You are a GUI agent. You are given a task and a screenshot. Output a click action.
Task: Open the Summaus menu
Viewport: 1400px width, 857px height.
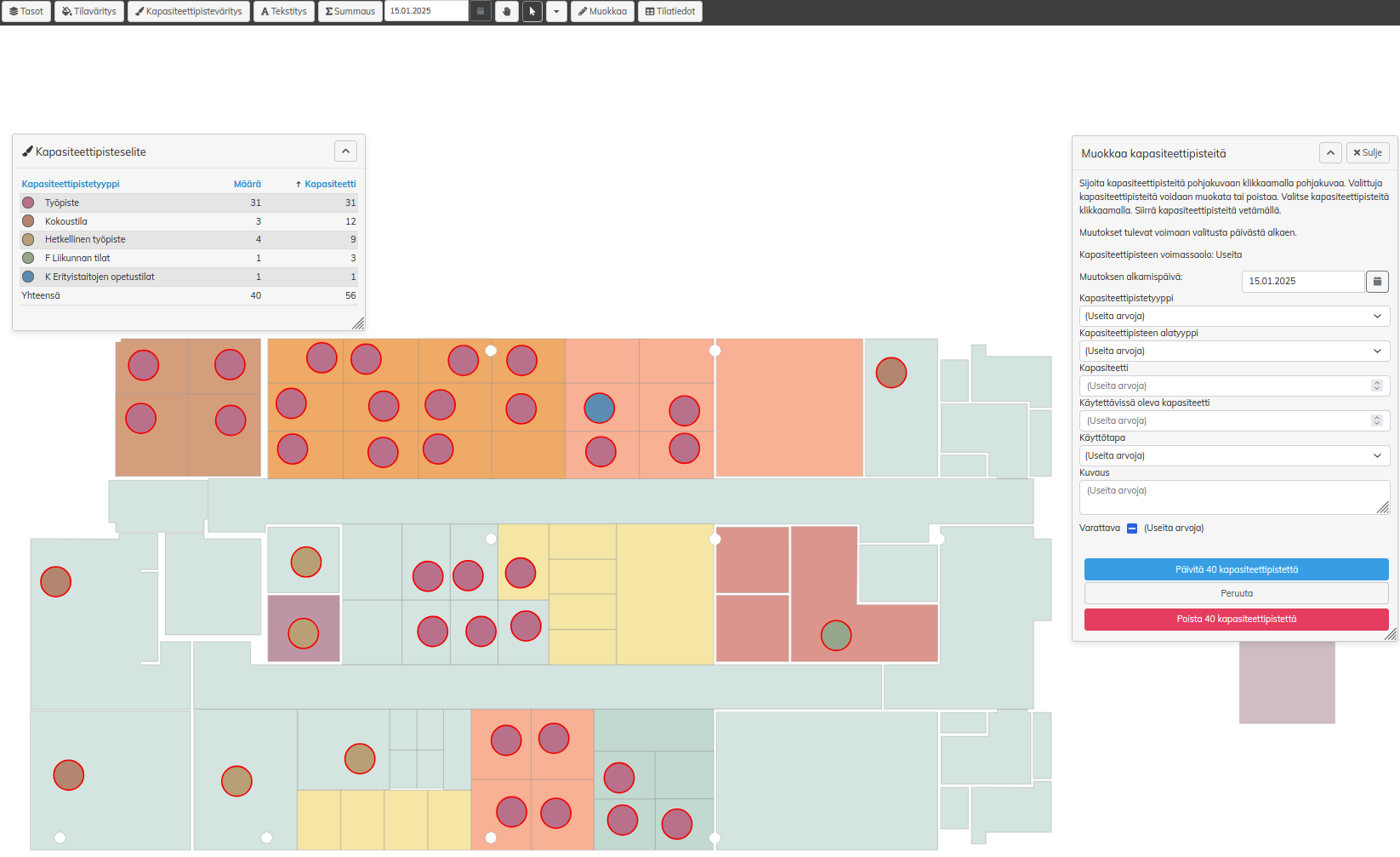(x=350, y=11)
